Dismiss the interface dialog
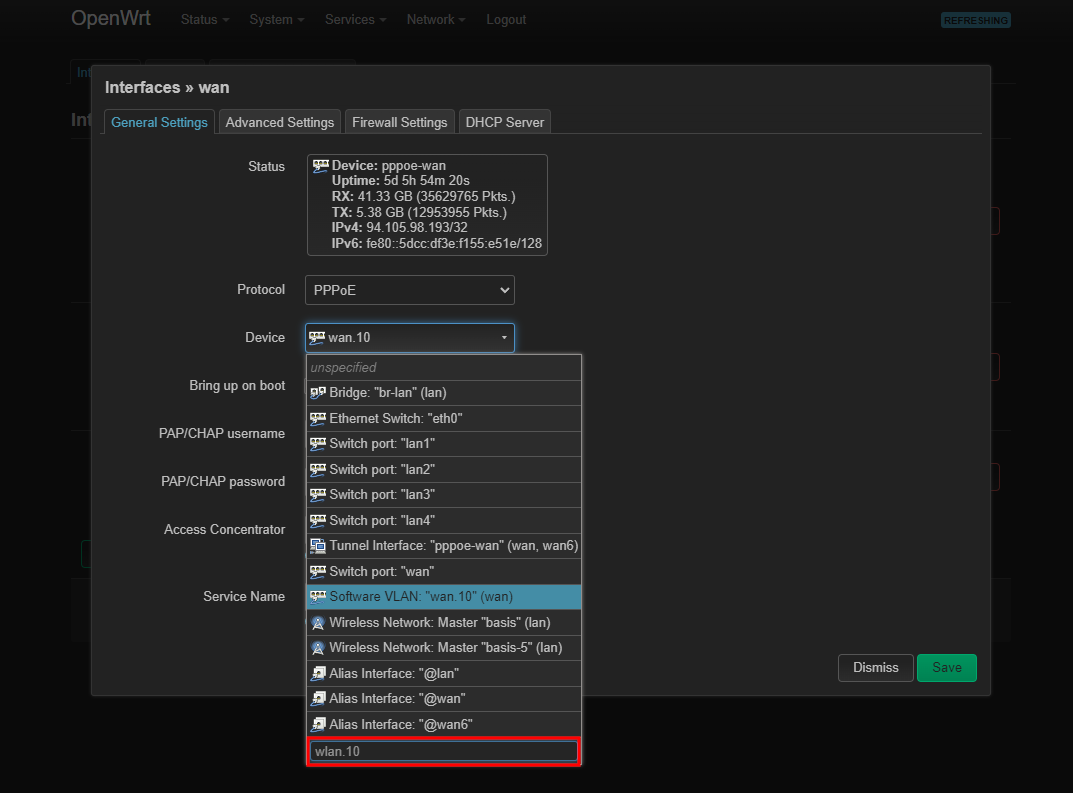This screenshot has height=793, width=1073. 875,668
